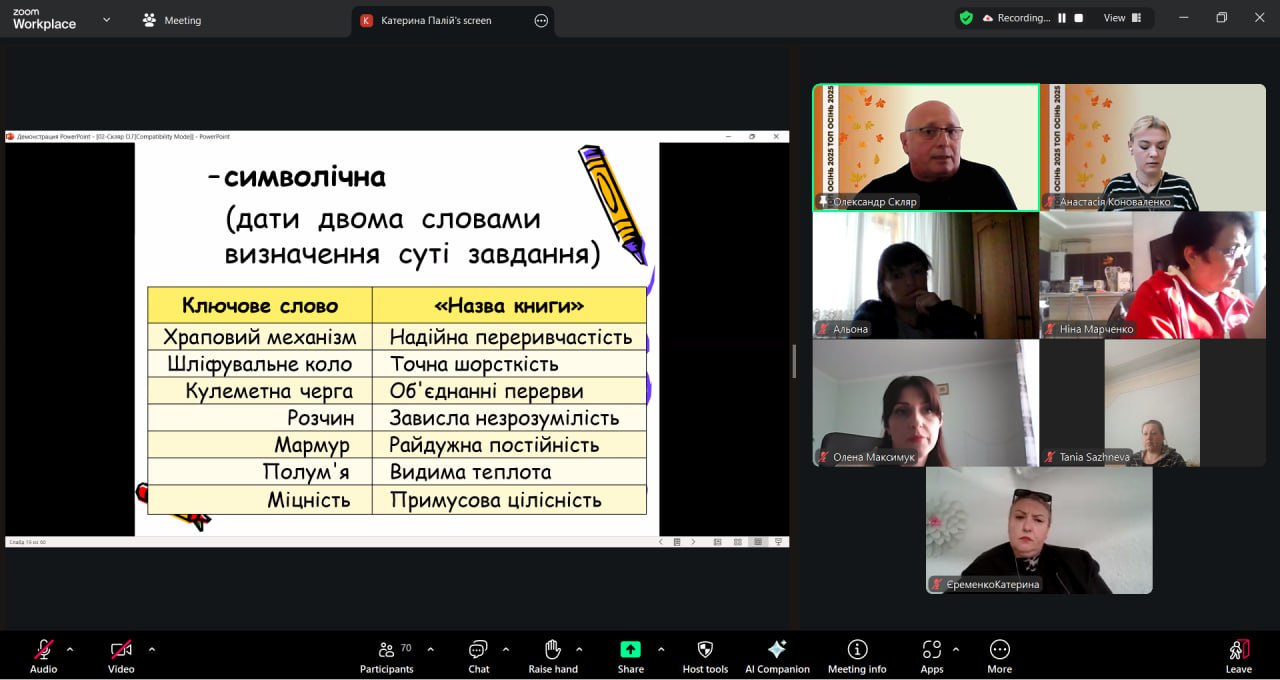This screenshot has width=1280, height=680.
Task: Open the Chat panel
Action: (x=479, y=656)
